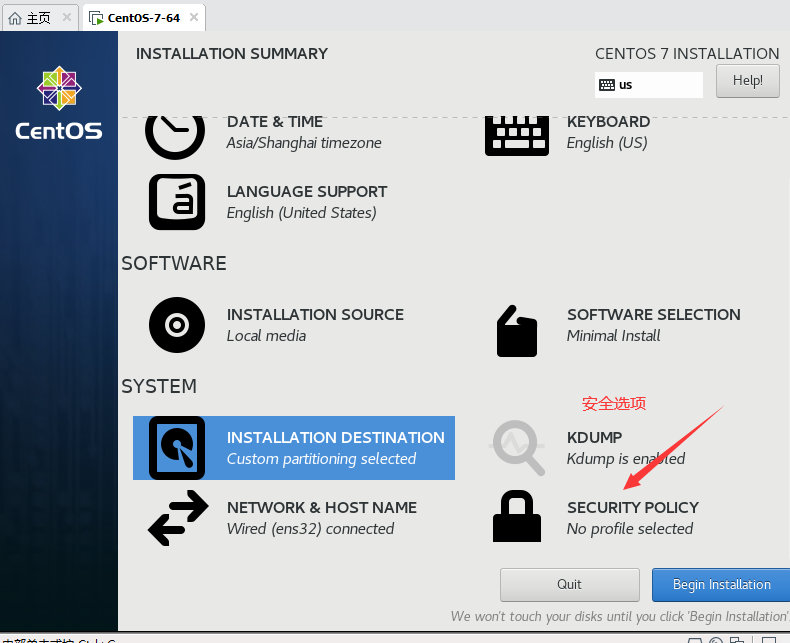The height and width of the screenshot is (643, 790).
Task: Click Custom partitioning selected text
Action: click(321, 459)
